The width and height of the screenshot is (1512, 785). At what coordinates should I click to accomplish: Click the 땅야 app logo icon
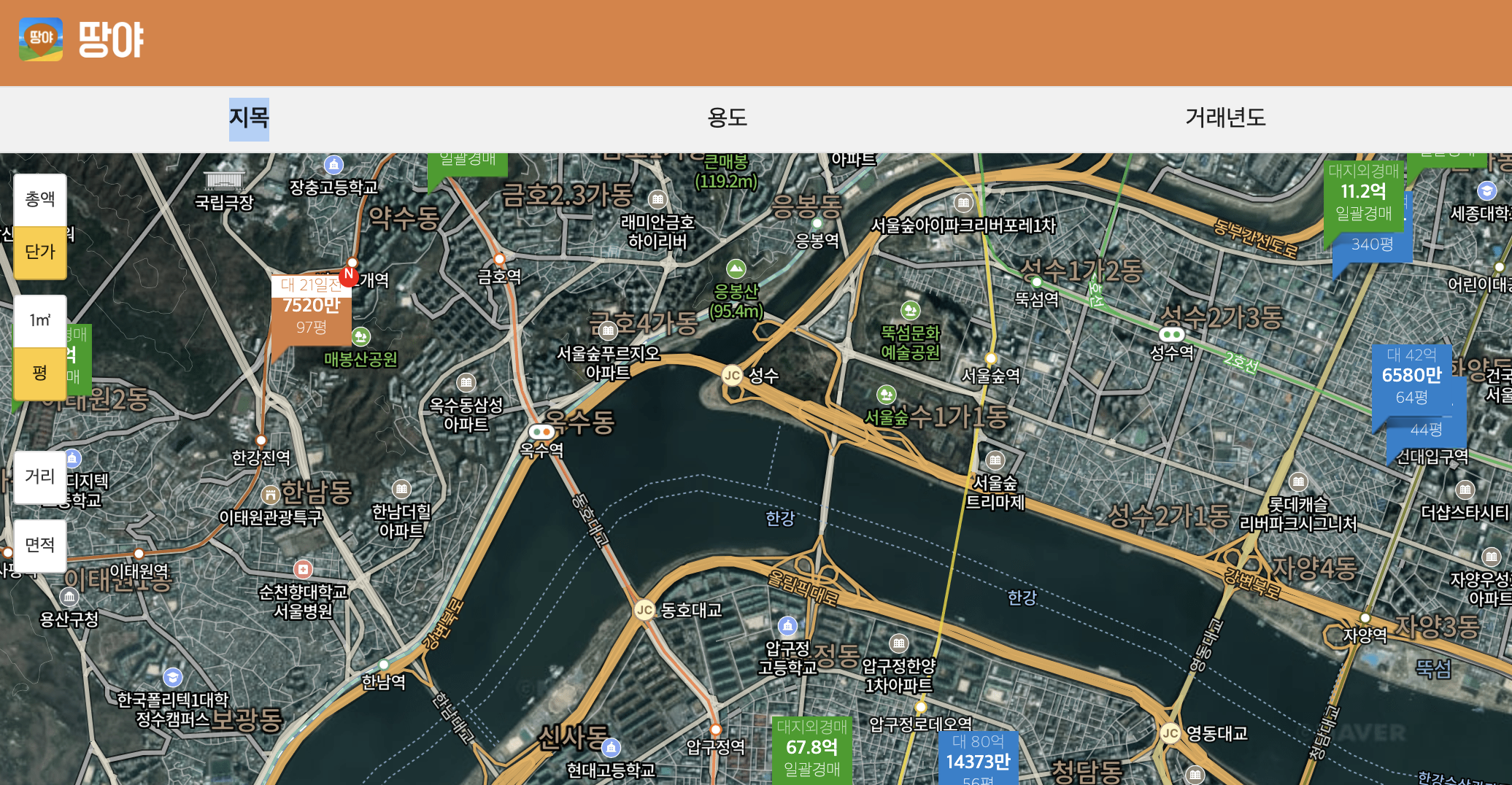[41, 39]
